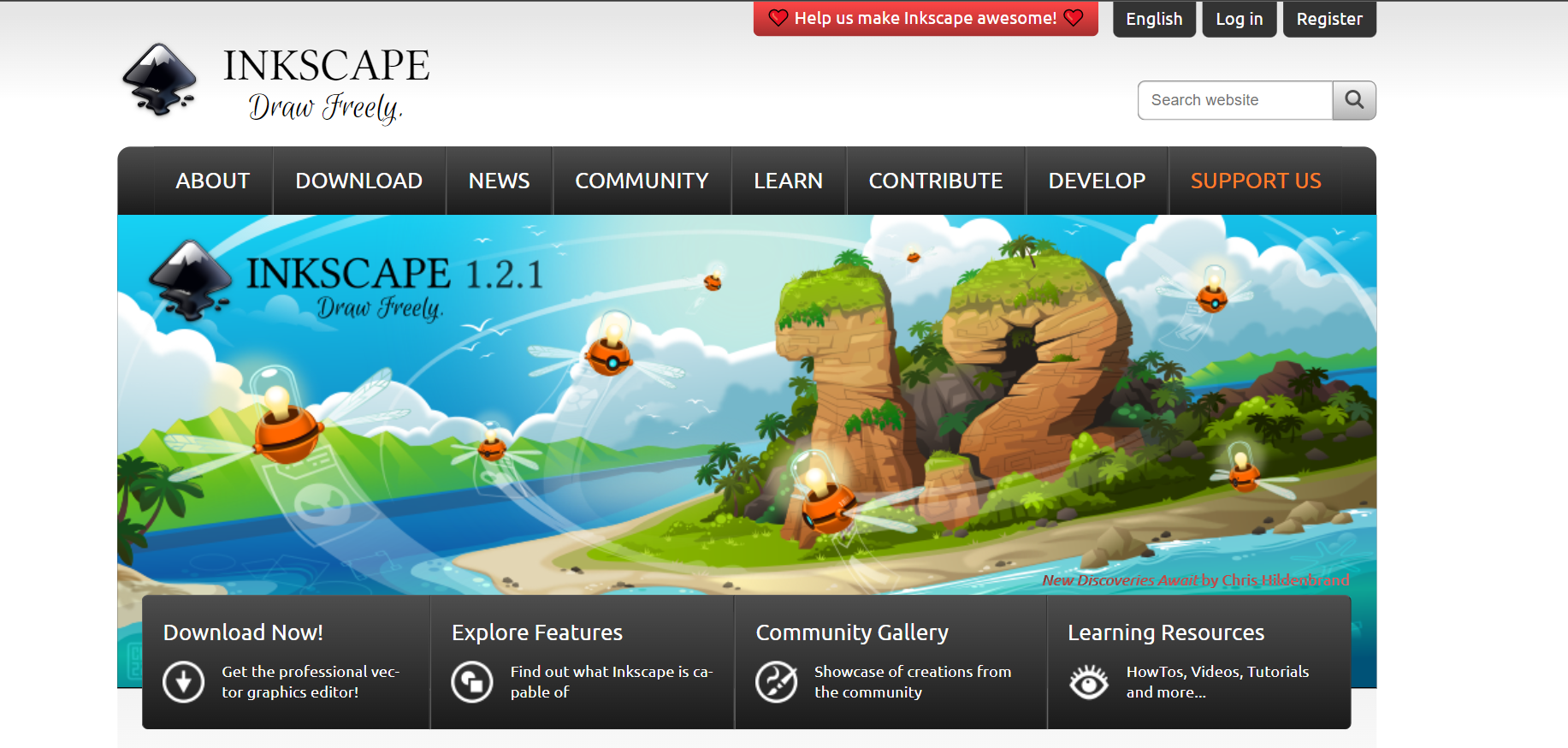
Task: Open the ABOUT menu
Action: [213, 181]
